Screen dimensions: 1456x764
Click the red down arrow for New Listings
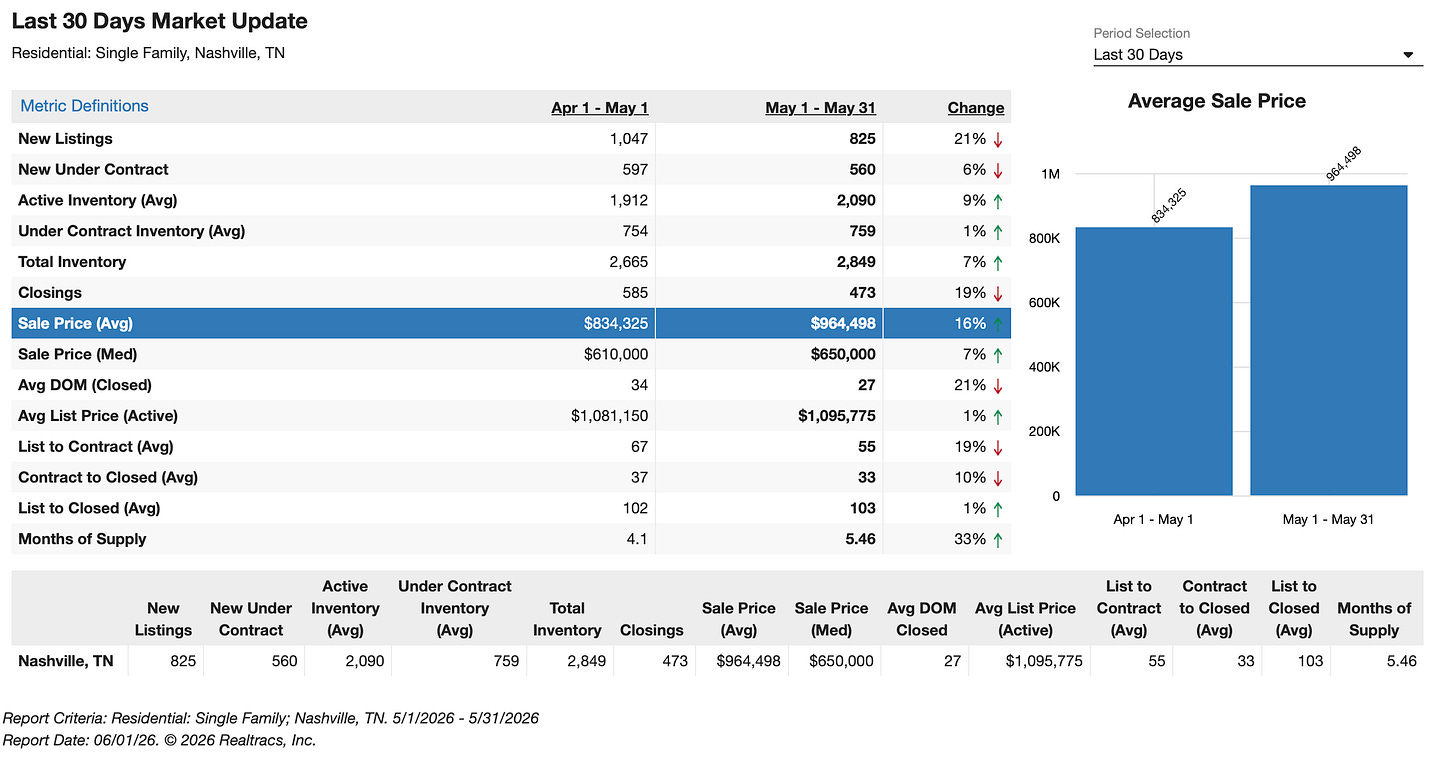pos(997,139)
